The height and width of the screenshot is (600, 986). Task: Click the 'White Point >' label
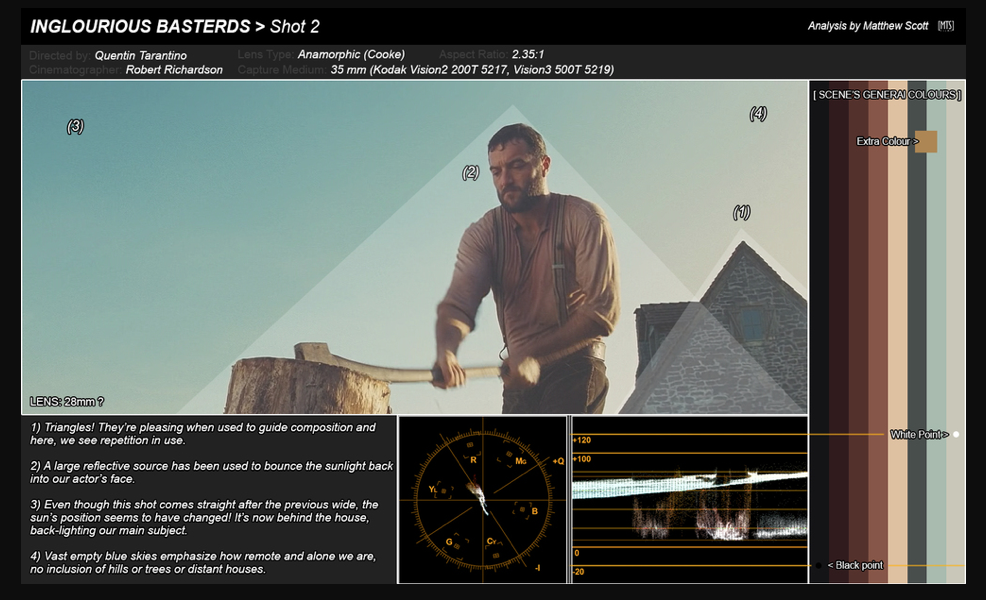(919, 435)
